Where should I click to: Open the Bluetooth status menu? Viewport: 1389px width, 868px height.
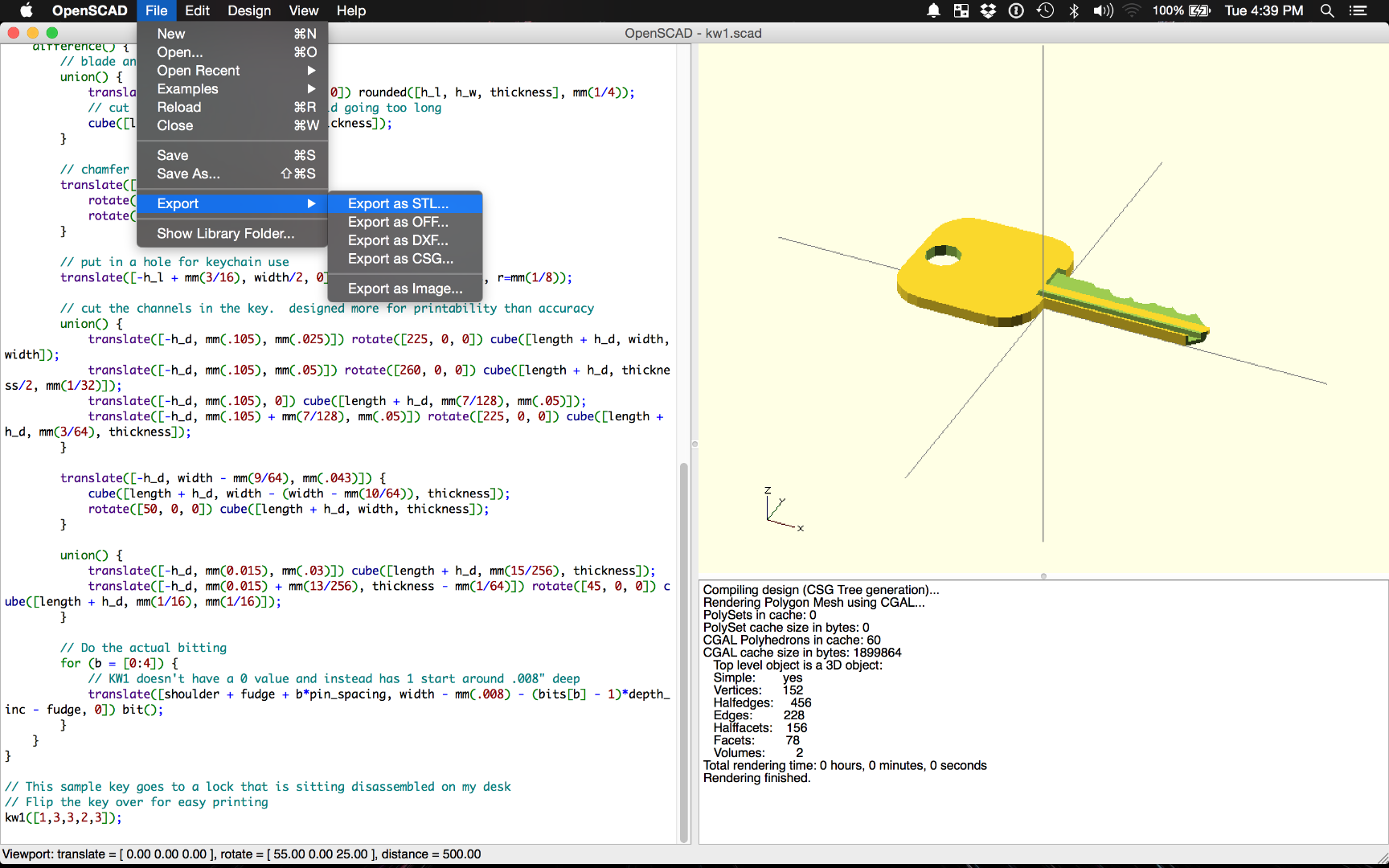(1072, 10)
